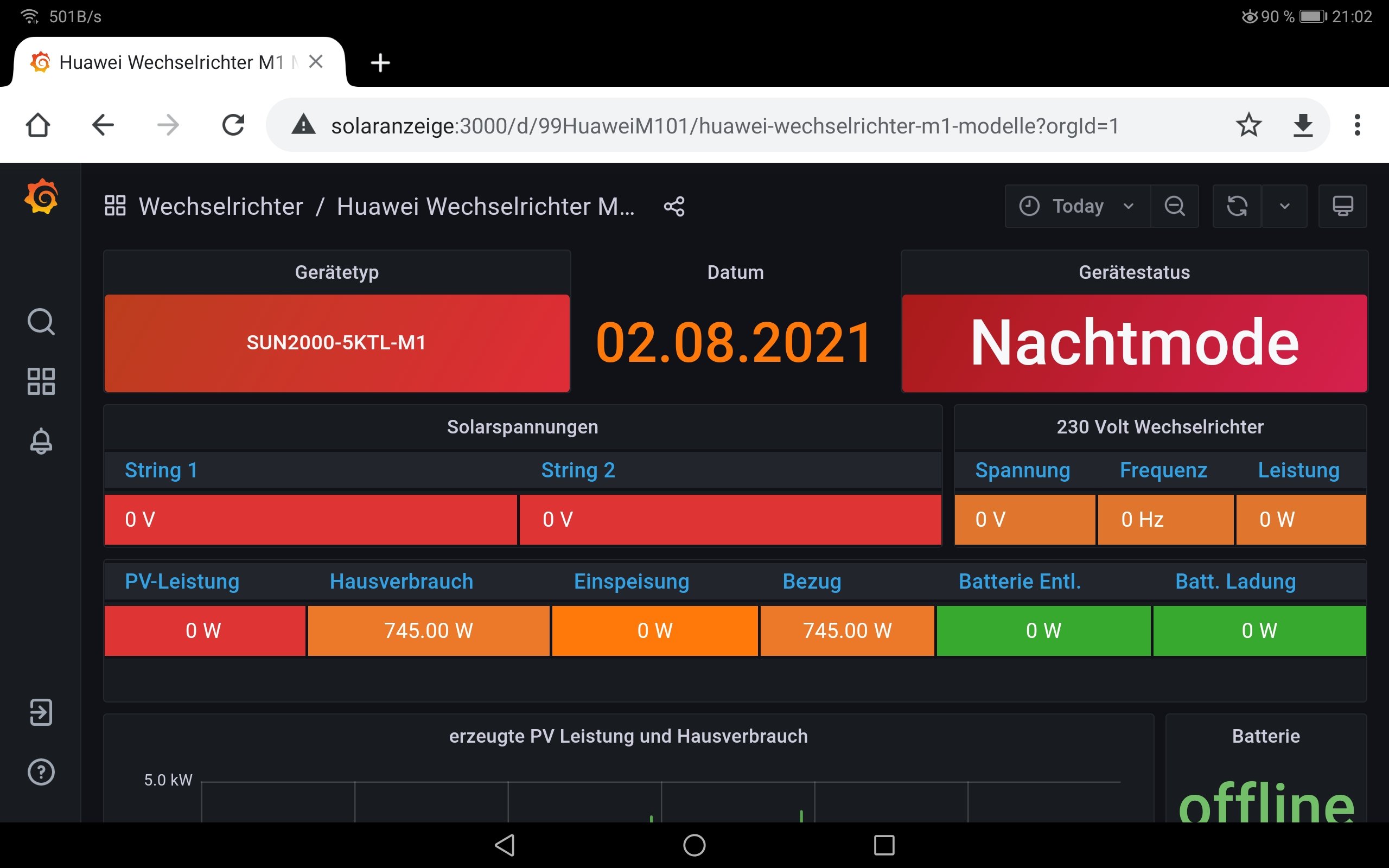The image size is (1389, 868).
Task: Open the Dashboards sidebar icon
Action: tap(41, 381)
